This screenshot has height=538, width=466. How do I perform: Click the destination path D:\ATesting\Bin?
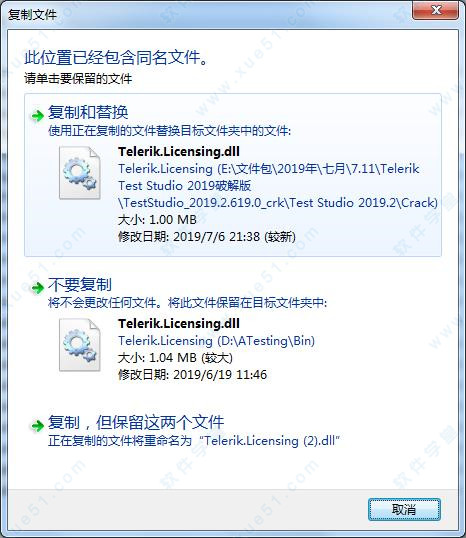(x=217, y=340)
